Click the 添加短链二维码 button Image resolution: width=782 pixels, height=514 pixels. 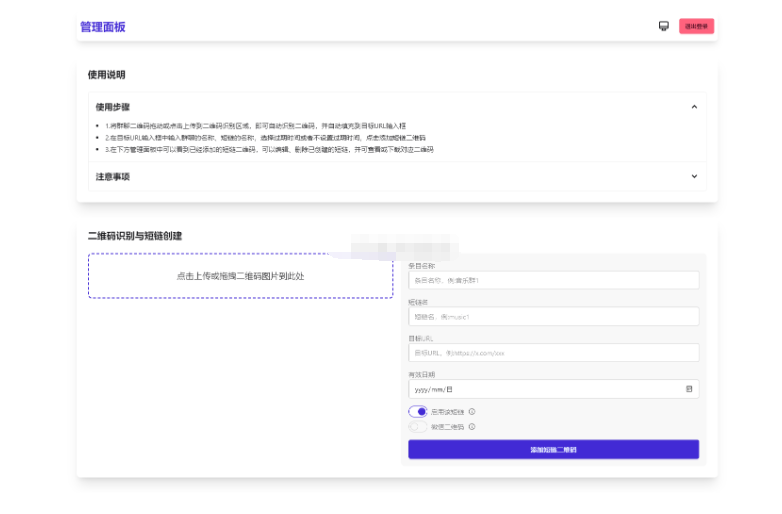click(553, 450)
